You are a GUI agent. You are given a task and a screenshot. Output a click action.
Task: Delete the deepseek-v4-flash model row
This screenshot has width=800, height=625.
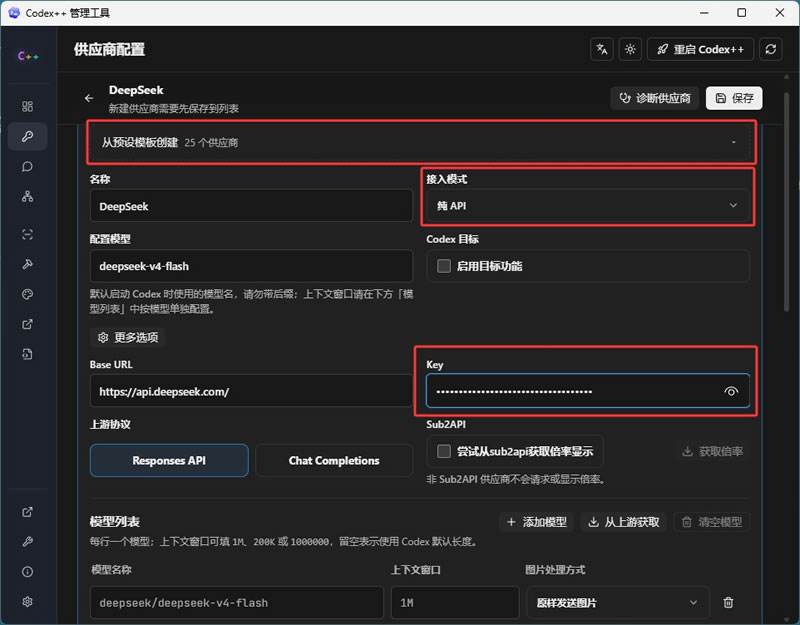click(729, 603)
